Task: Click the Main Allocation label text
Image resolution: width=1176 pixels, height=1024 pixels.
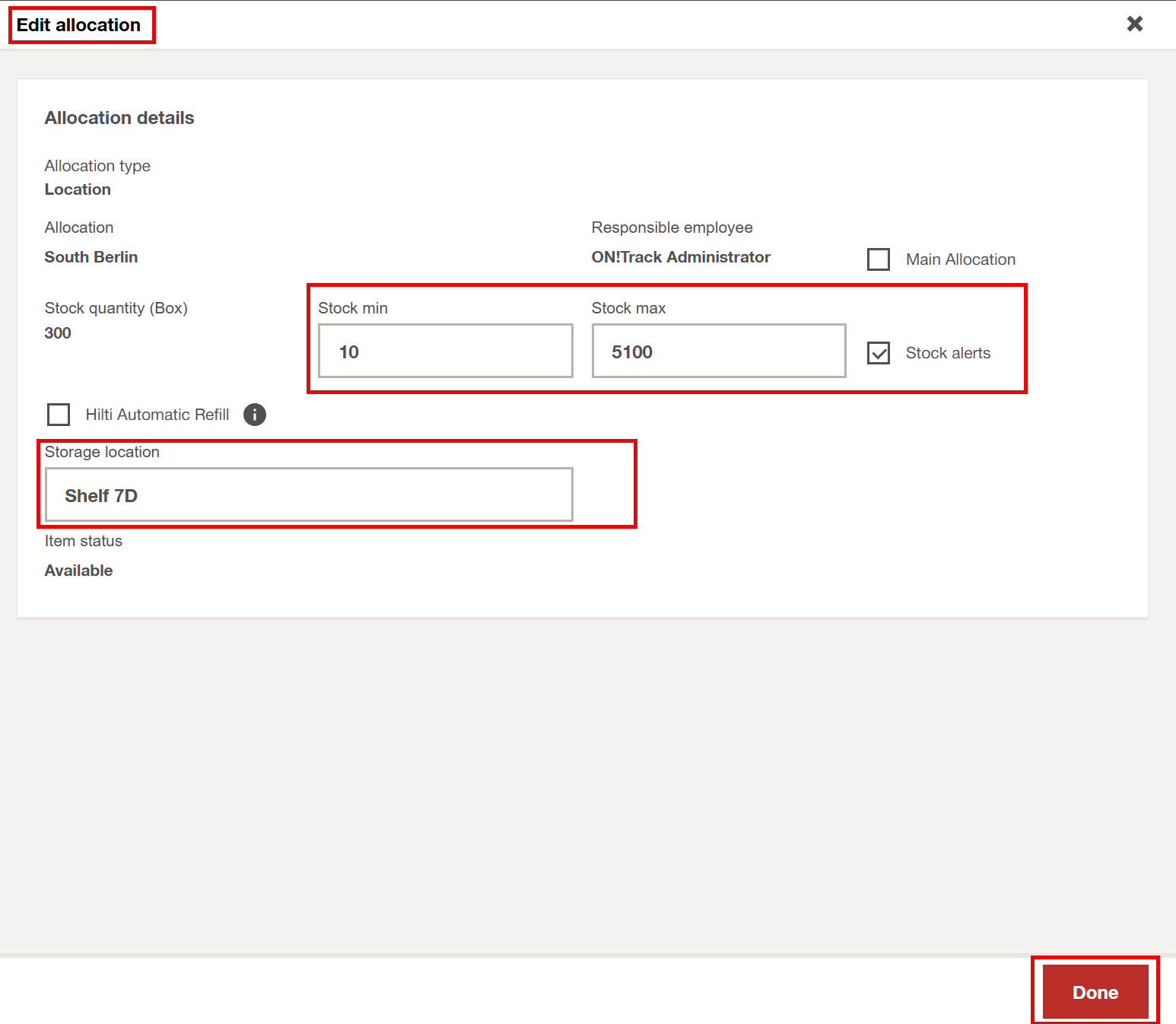Action: click(x=960, y=259)
